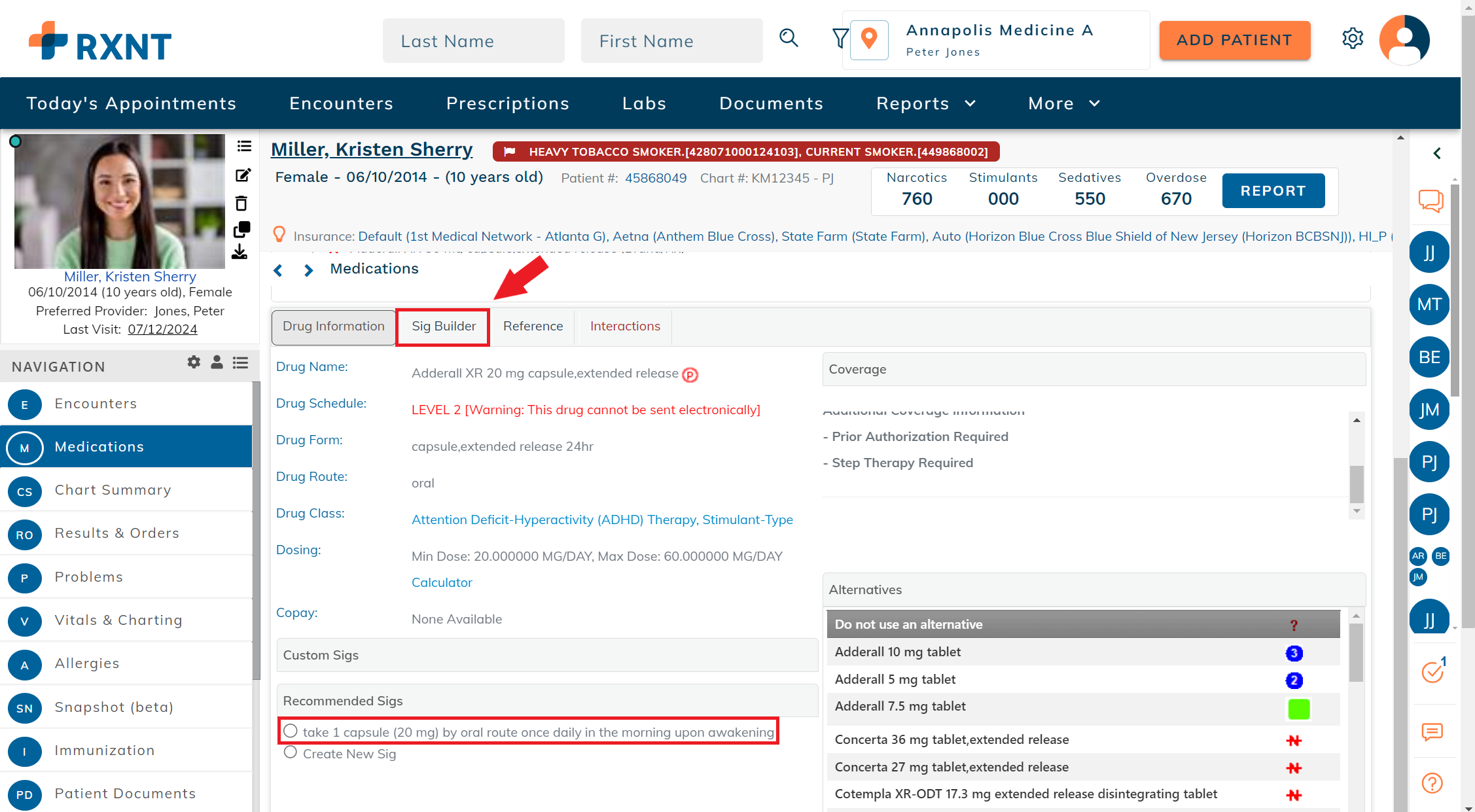The image size is (1475, 812).
Task: Click the copy icon beside patient photo
Action: pos(242,230)
